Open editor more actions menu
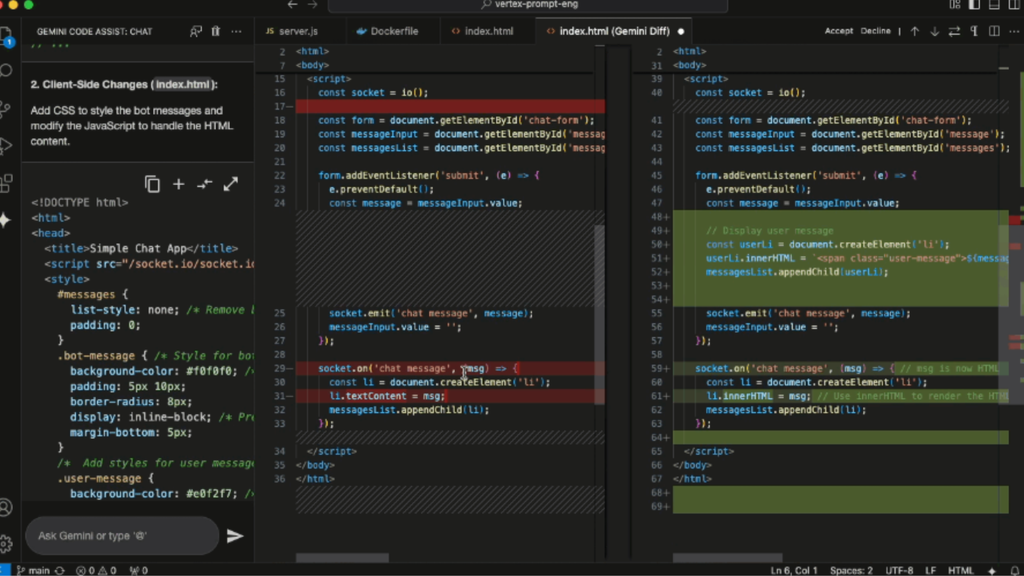The image size is (1024, 576). (1014, 31)
